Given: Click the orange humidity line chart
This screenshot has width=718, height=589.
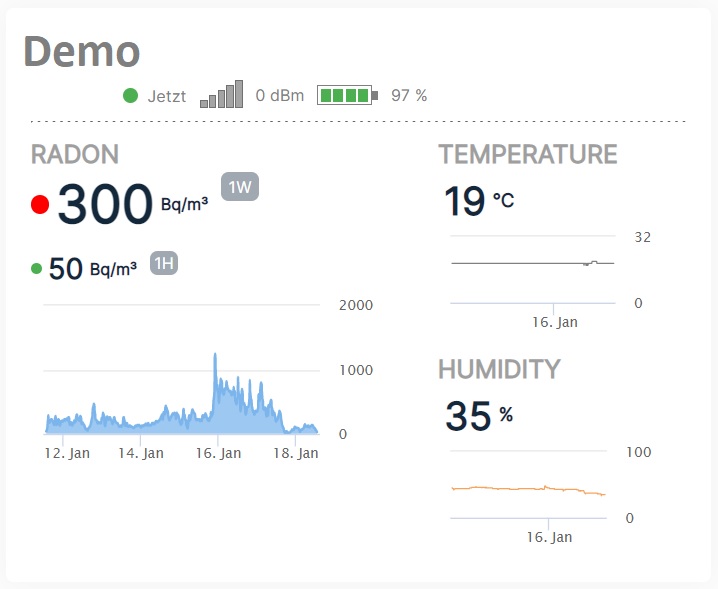Looking at the screenshot, I should (527, 489).
